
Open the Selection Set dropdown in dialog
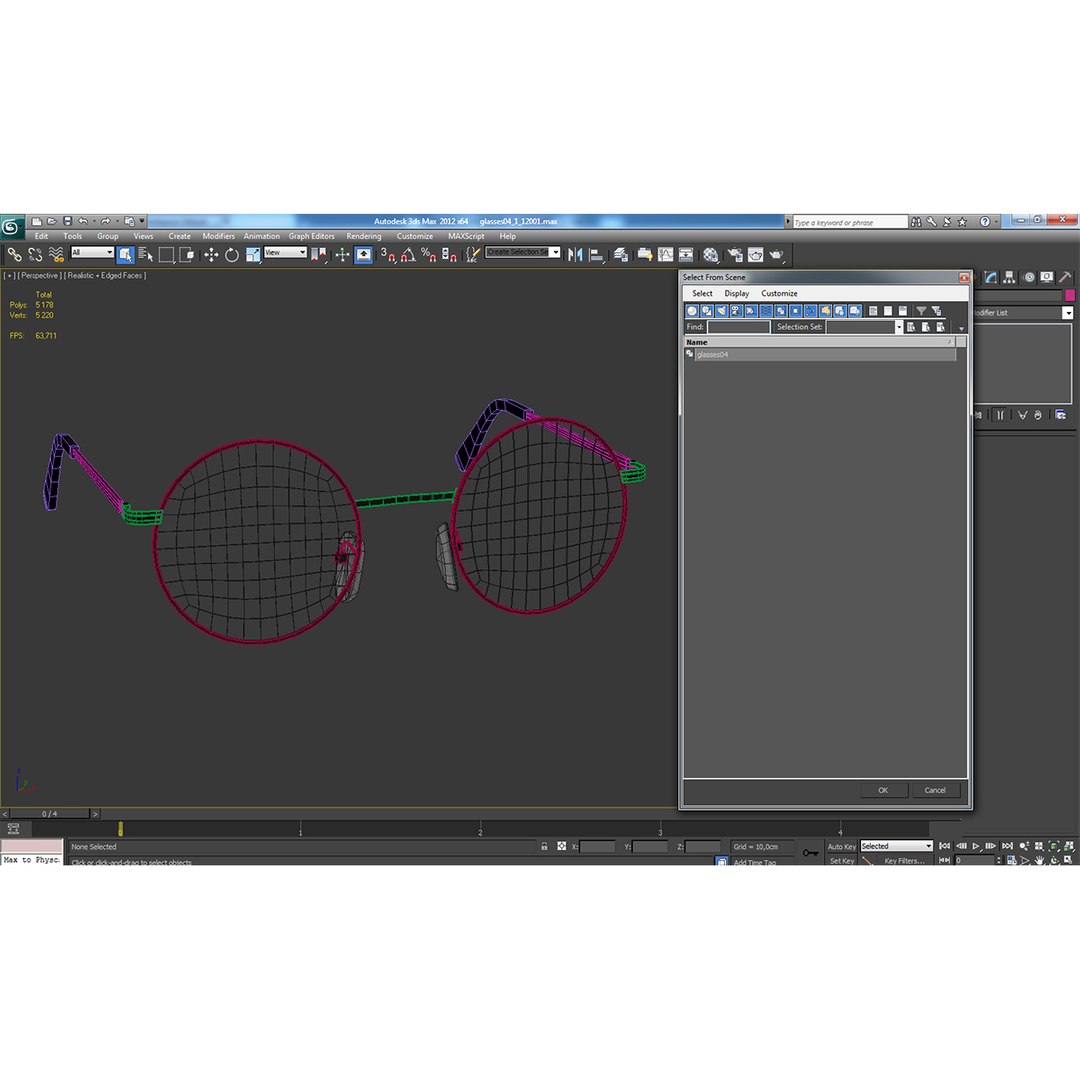tap(864, 327)
